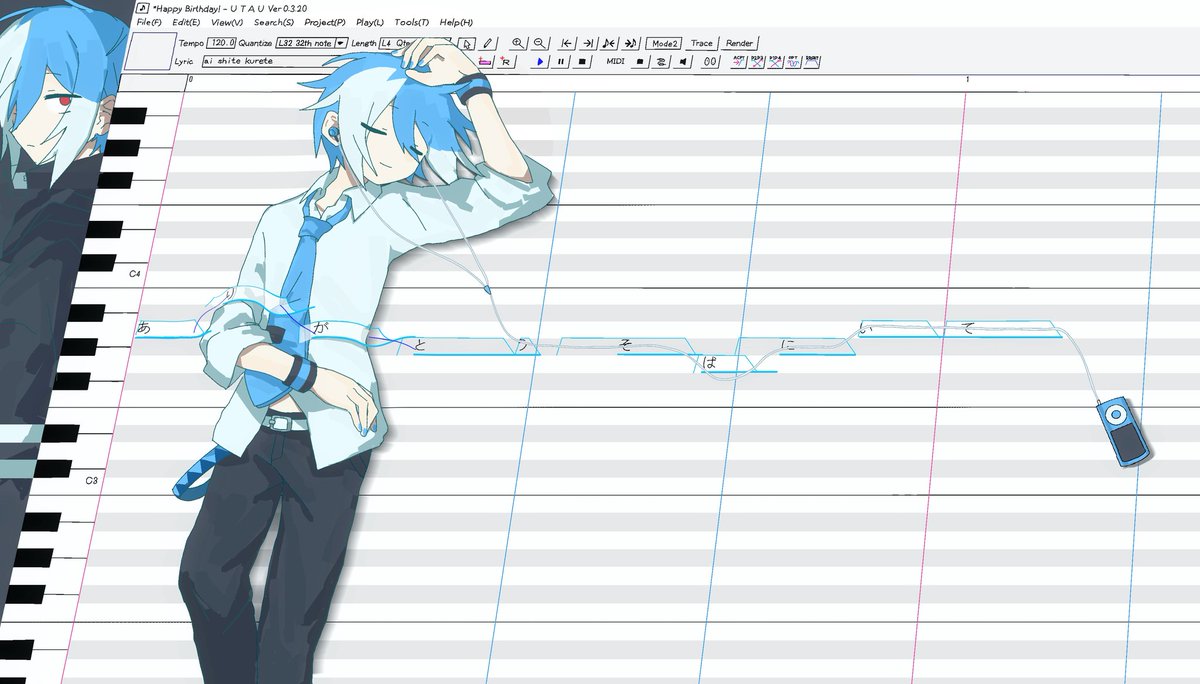Play the project with blue triangle

click(540, 61)
